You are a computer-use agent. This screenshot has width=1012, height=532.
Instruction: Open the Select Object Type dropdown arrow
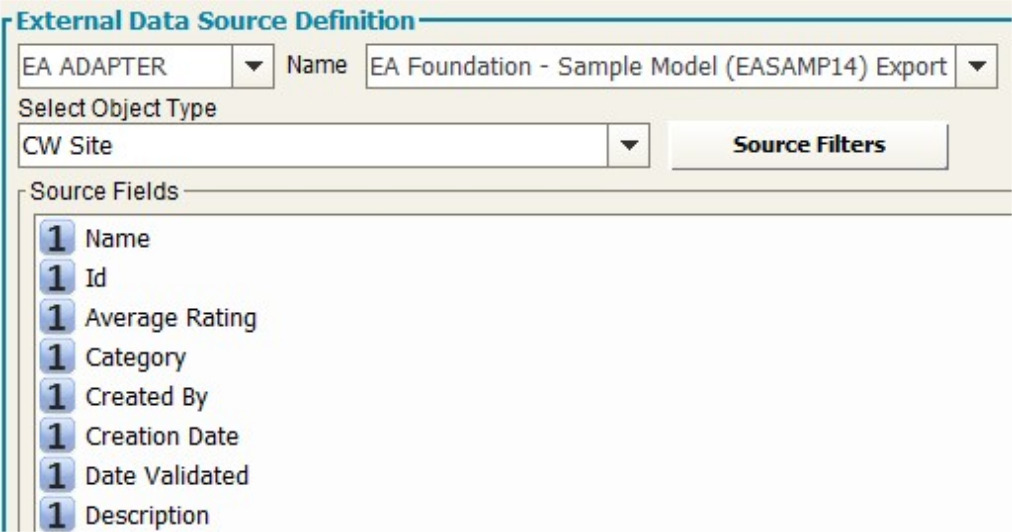(629, 146)
